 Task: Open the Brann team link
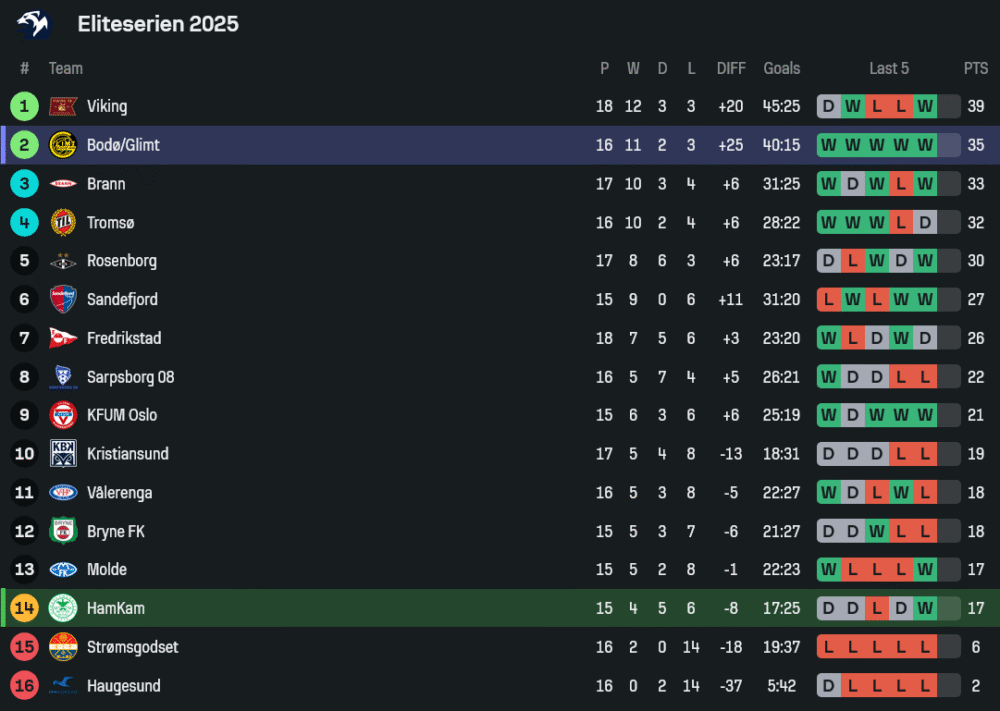tap(106, 184)
